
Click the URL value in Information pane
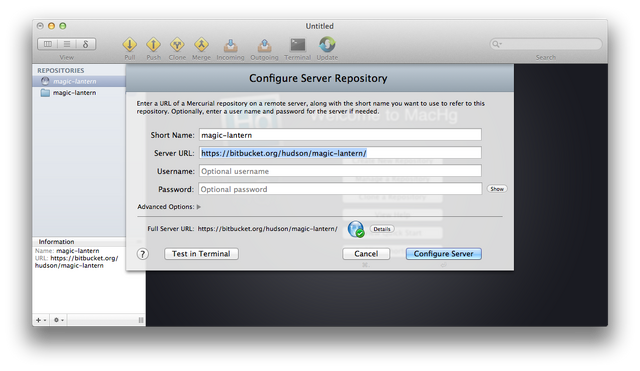click(77, 262)
